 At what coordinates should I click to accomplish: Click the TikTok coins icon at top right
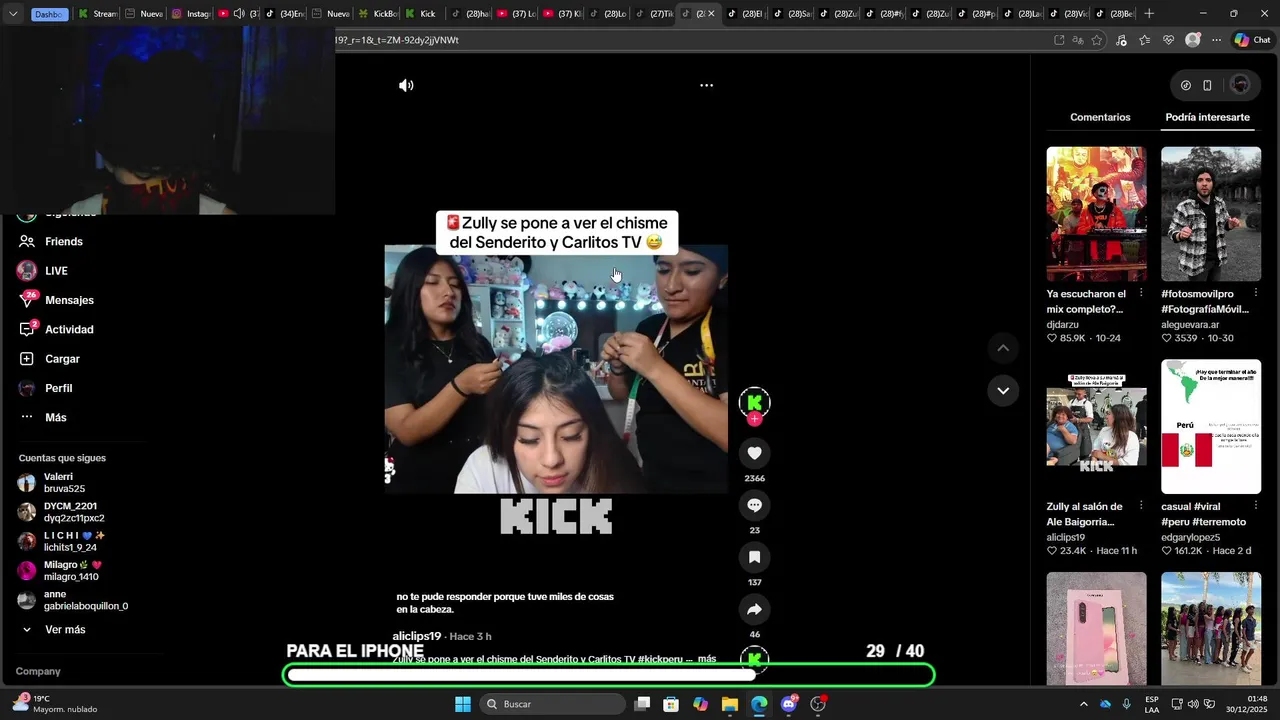click(x=1186, y=85)
